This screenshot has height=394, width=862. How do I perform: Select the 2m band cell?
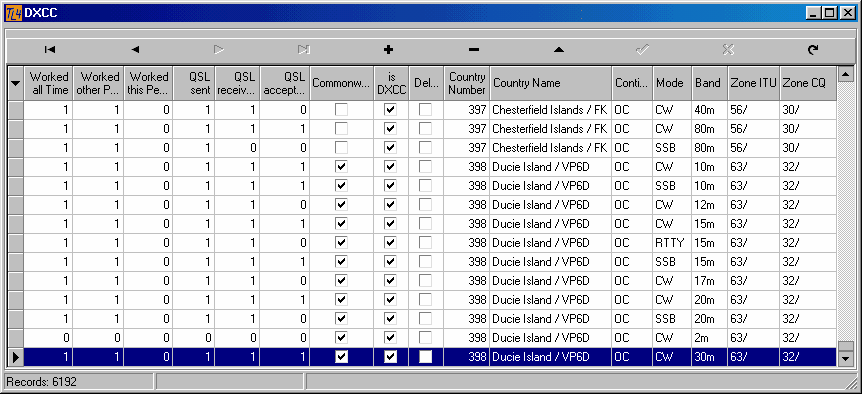tap(710, 338)
